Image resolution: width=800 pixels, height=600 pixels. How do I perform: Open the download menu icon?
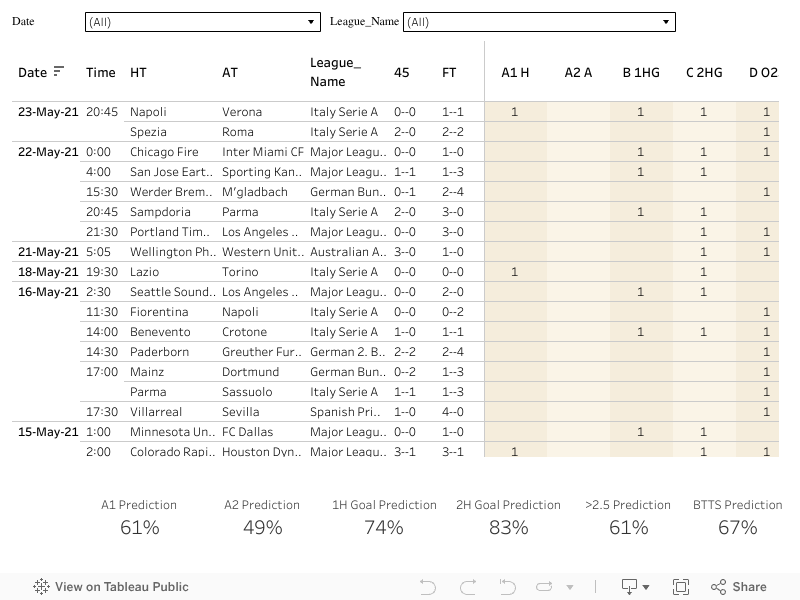coord(630,587)
